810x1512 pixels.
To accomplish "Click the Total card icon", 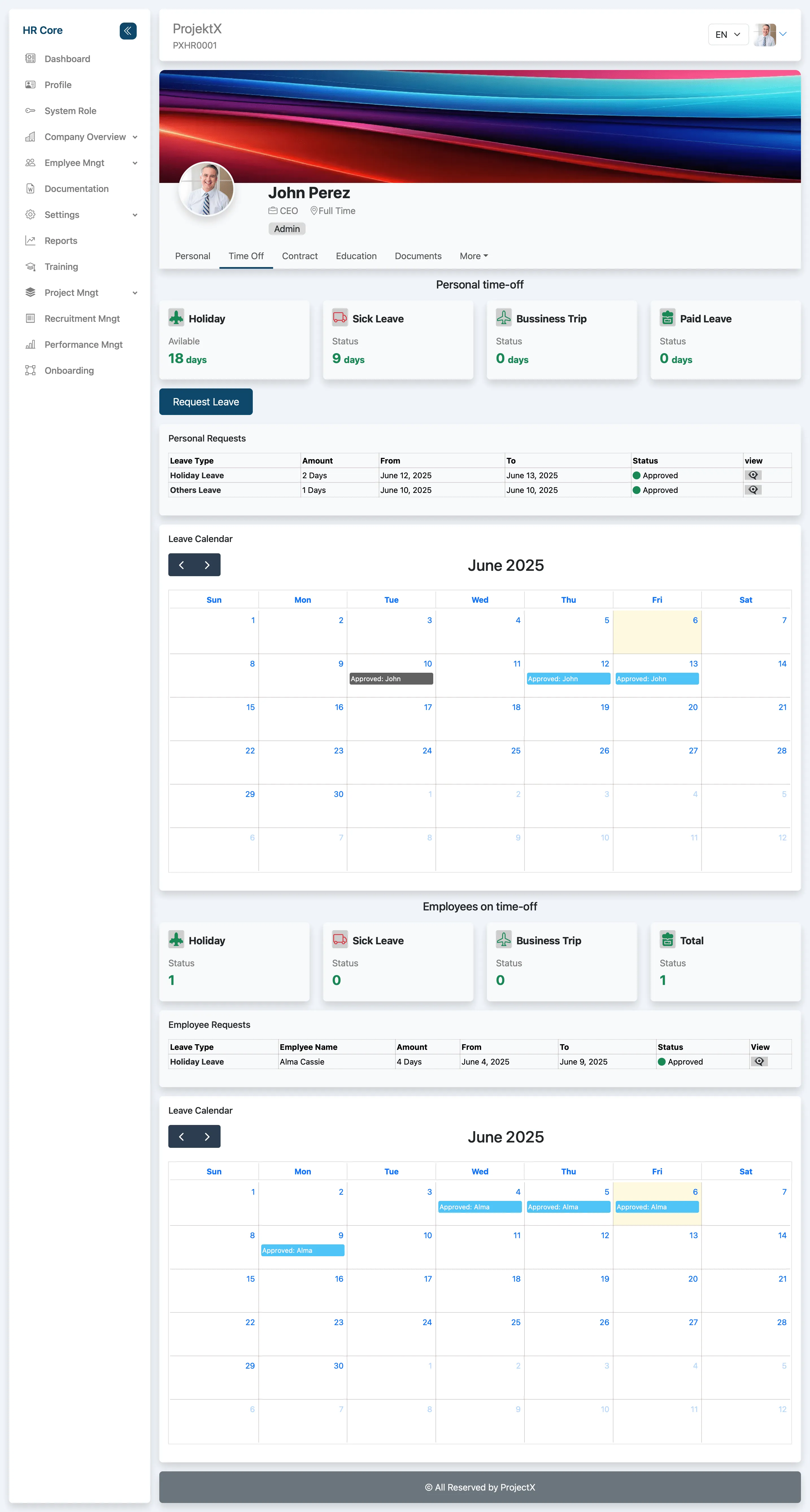I will click(667, 939).
